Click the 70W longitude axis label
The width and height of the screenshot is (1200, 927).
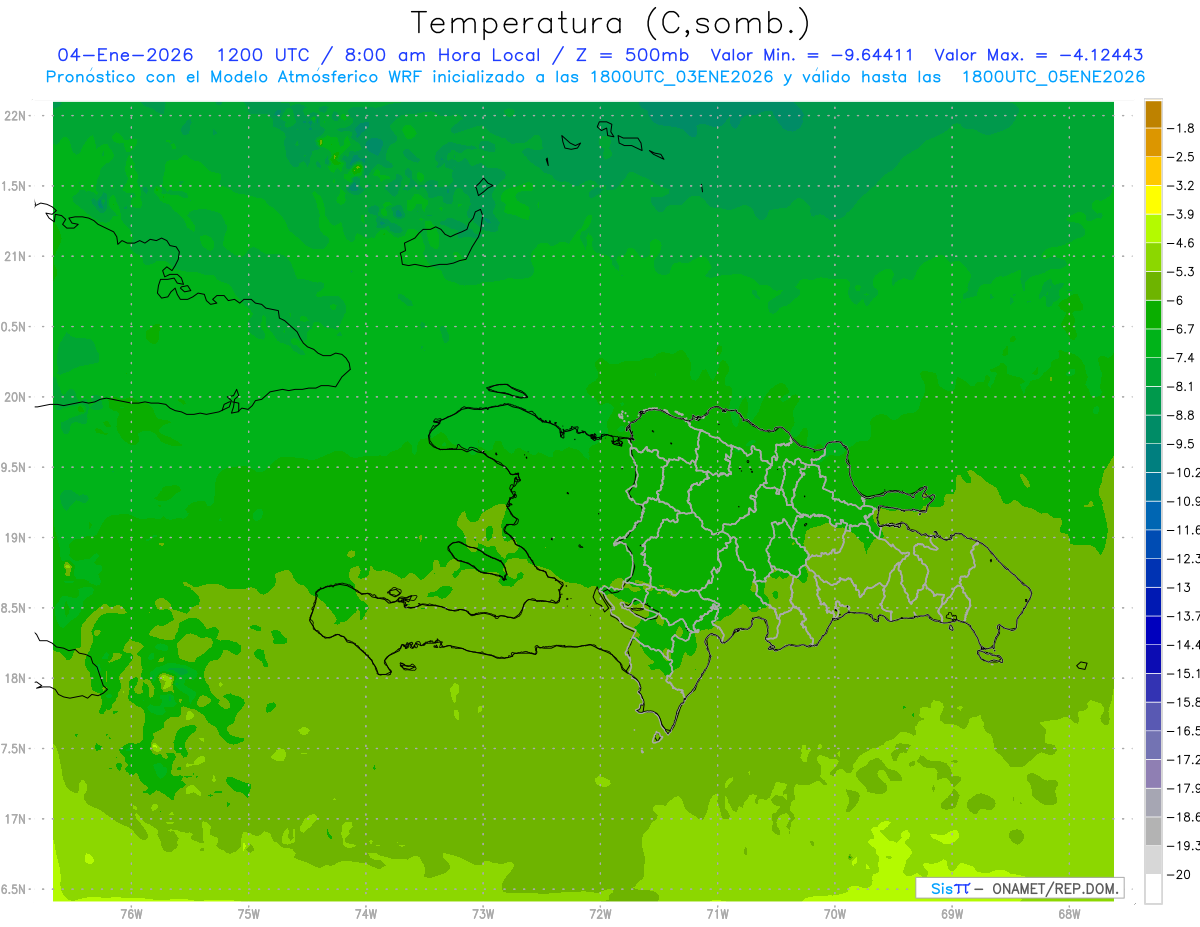[835, 913]
